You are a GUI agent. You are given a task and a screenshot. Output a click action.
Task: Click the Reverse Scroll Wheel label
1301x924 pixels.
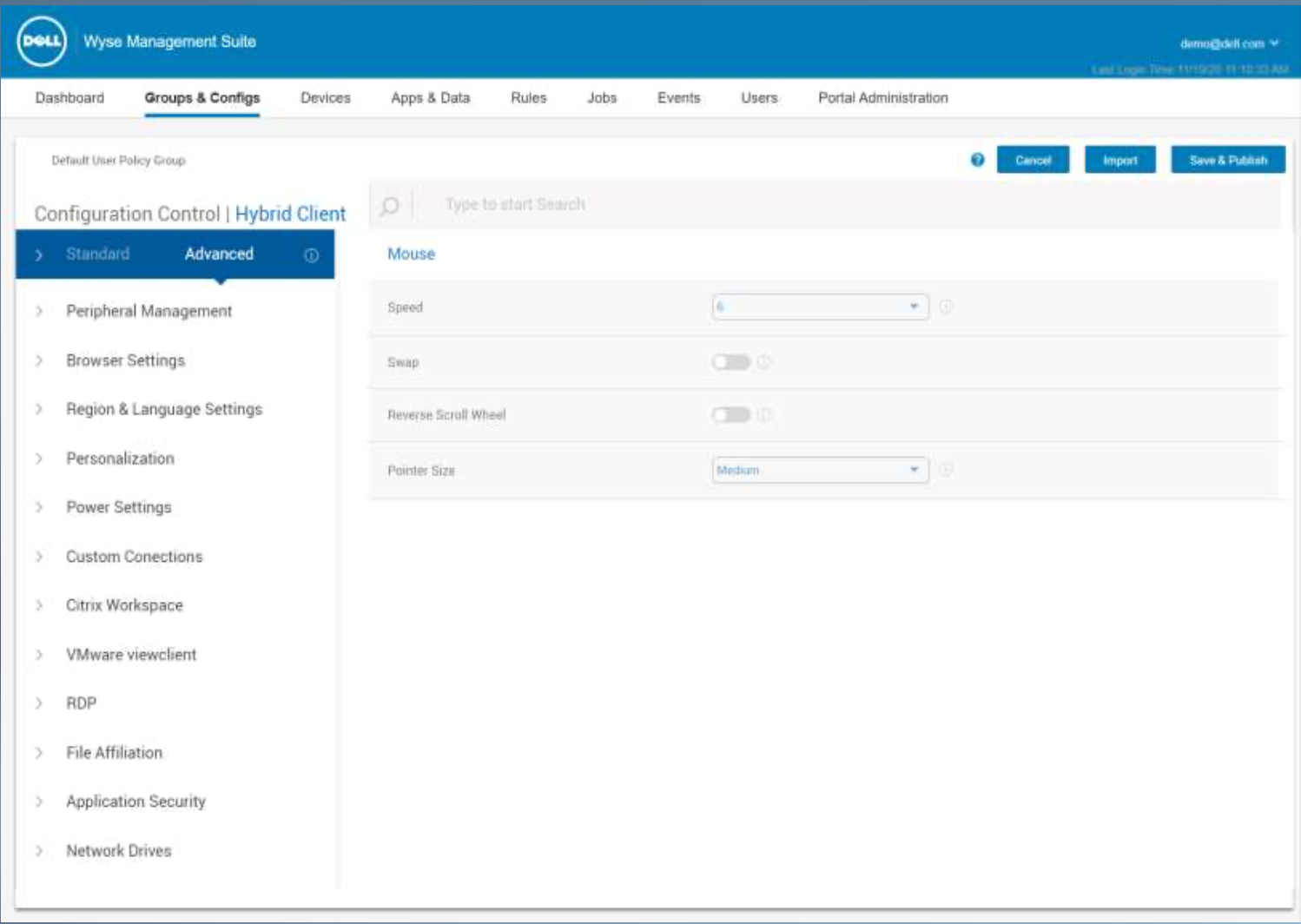[x=446, y=415]
